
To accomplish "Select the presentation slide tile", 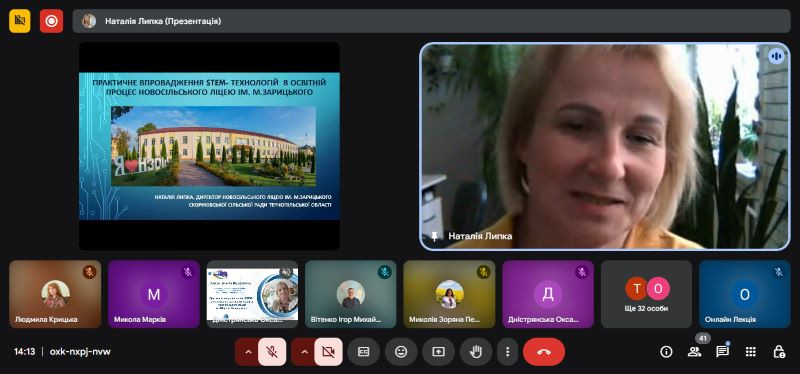I will point(209,146).
